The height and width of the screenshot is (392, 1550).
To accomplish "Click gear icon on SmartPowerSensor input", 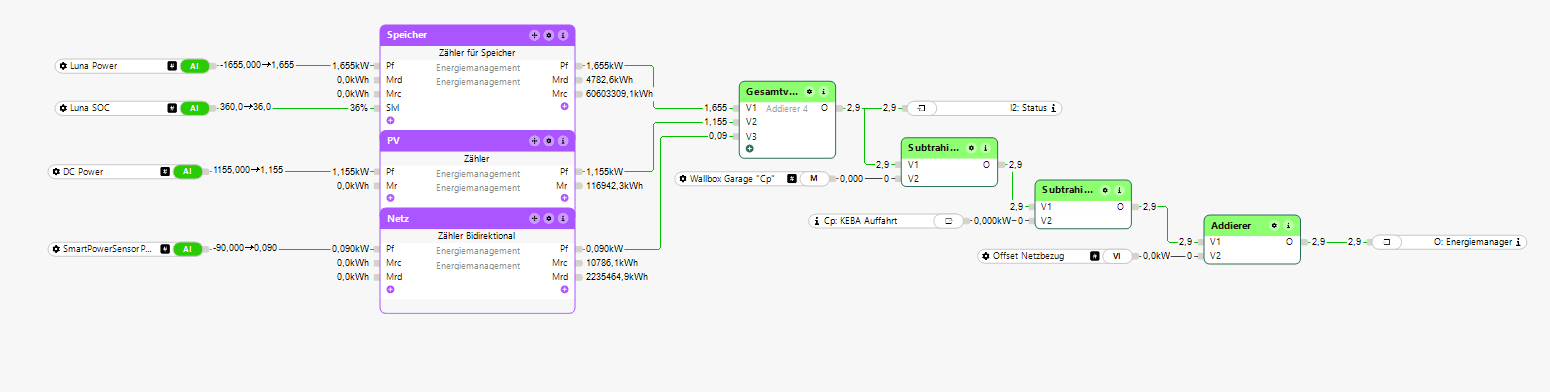I will tap(57, 249).
